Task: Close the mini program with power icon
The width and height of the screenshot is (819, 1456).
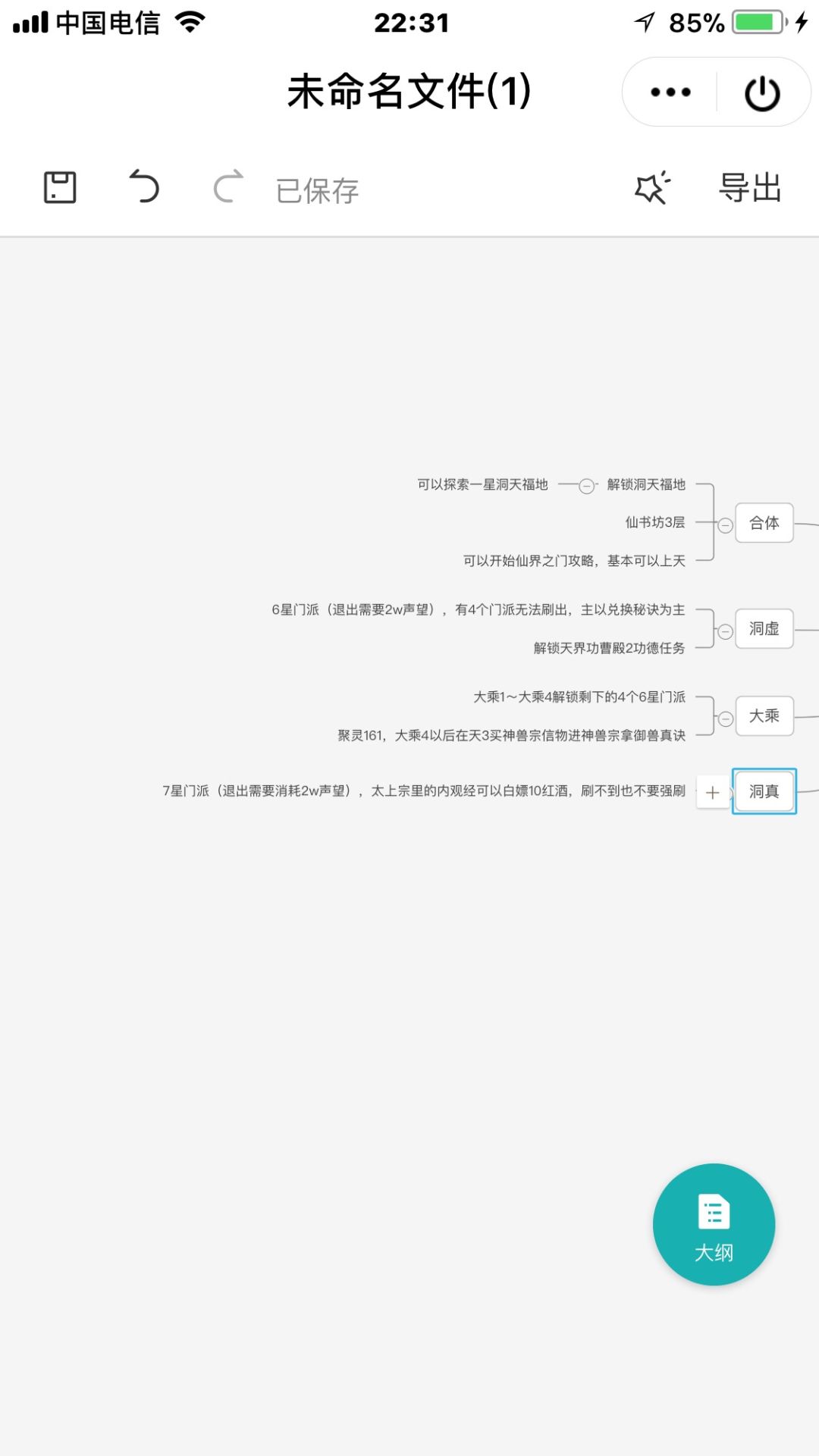Action: pyautogui.click(x=762, y=93)
